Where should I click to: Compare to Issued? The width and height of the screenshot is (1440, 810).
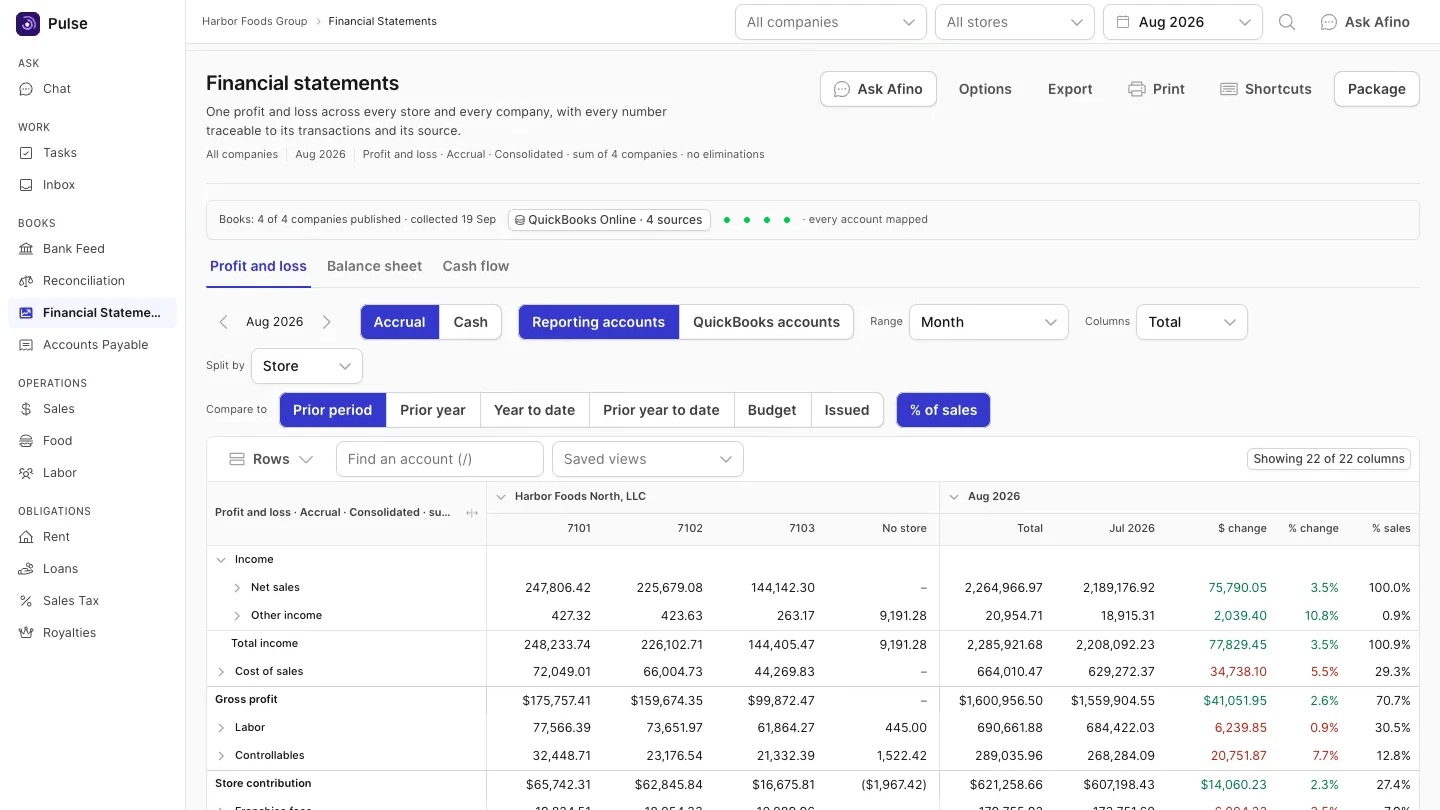click(847, 410)
